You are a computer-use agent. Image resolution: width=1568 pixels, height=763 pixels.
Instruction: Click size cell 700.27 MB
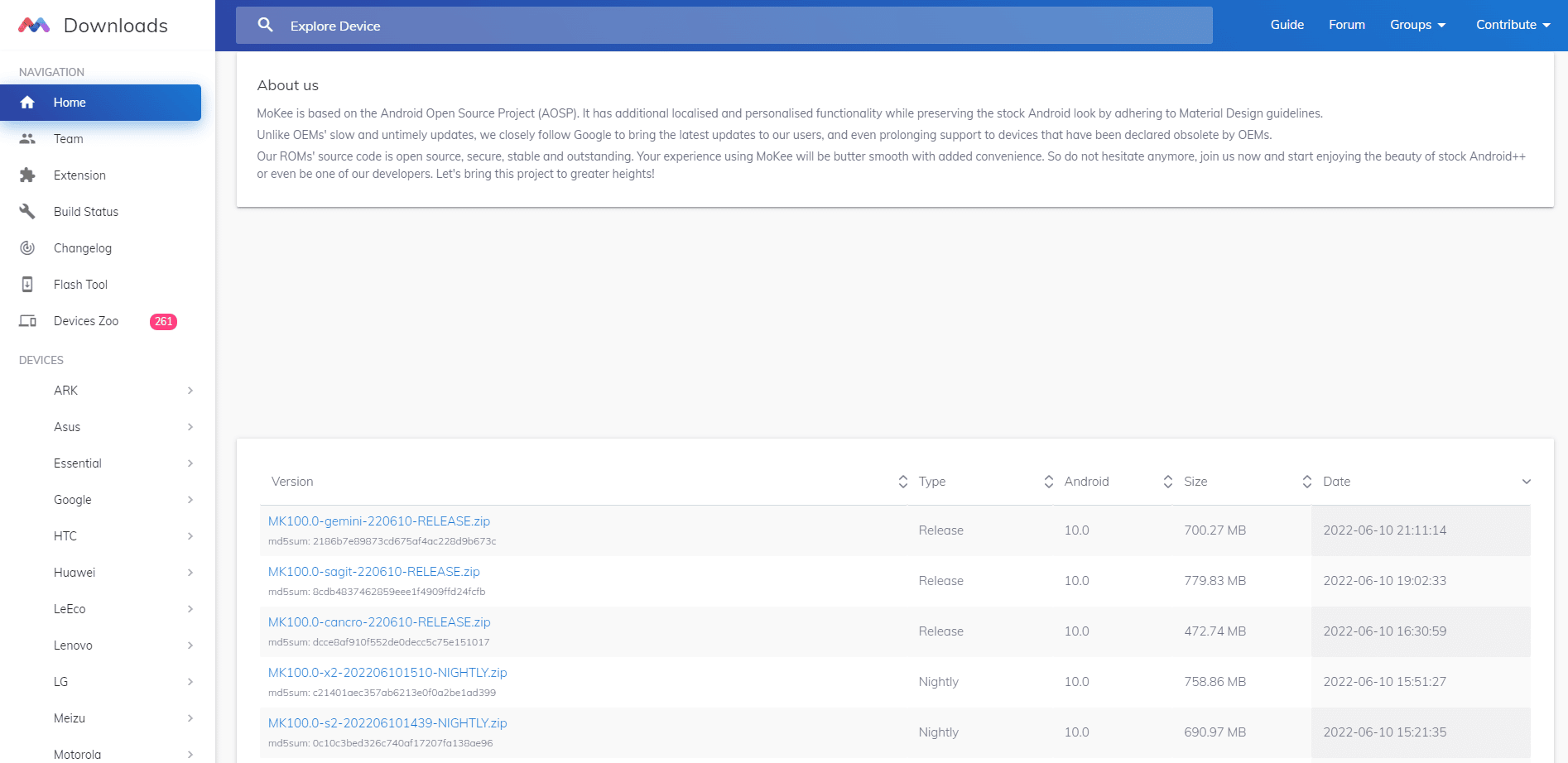coord(1215,530)
